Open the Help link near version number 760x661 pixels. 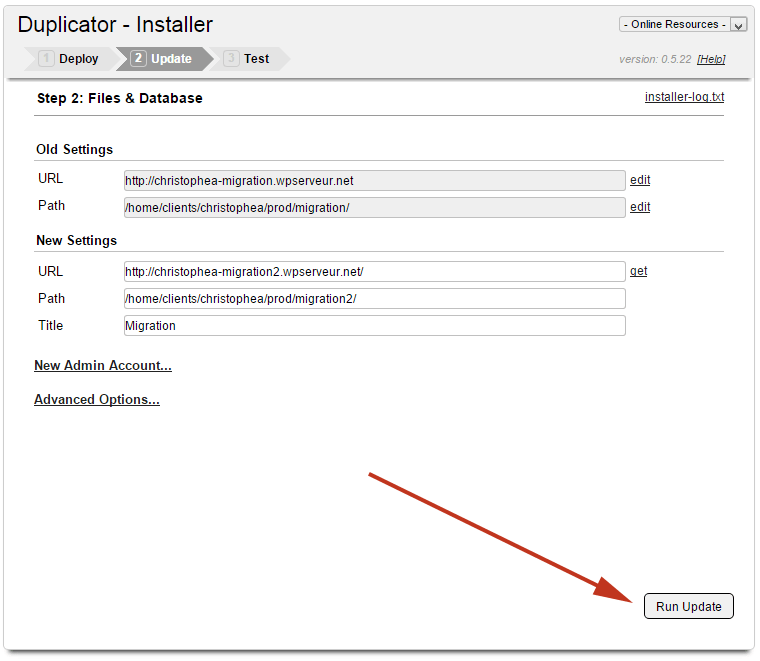(x=711, y=59)
